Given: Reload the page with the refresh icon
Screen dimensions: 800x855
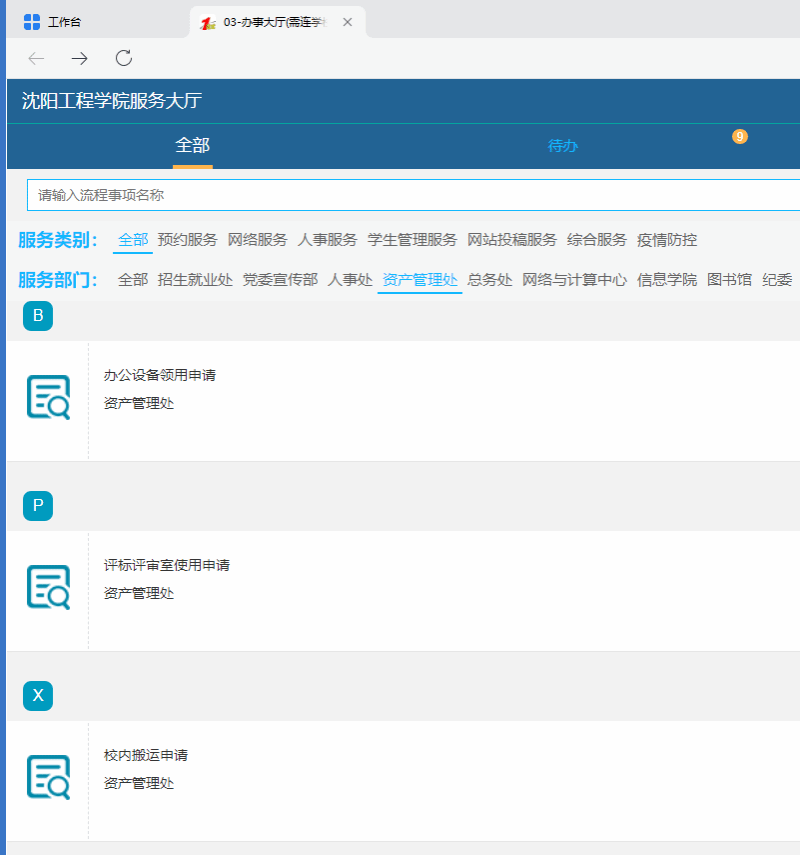Looking at the screenshot, I should [x=124, y=58].
